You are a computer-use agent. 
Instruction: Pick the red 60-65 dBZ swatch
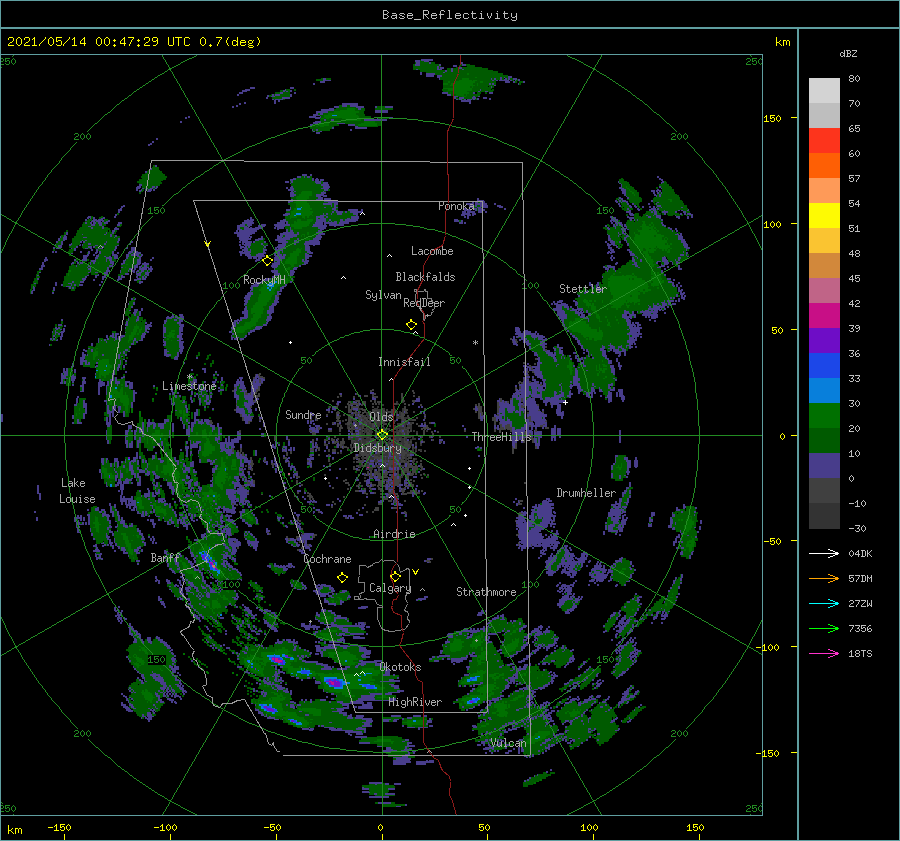click(824, 141)
